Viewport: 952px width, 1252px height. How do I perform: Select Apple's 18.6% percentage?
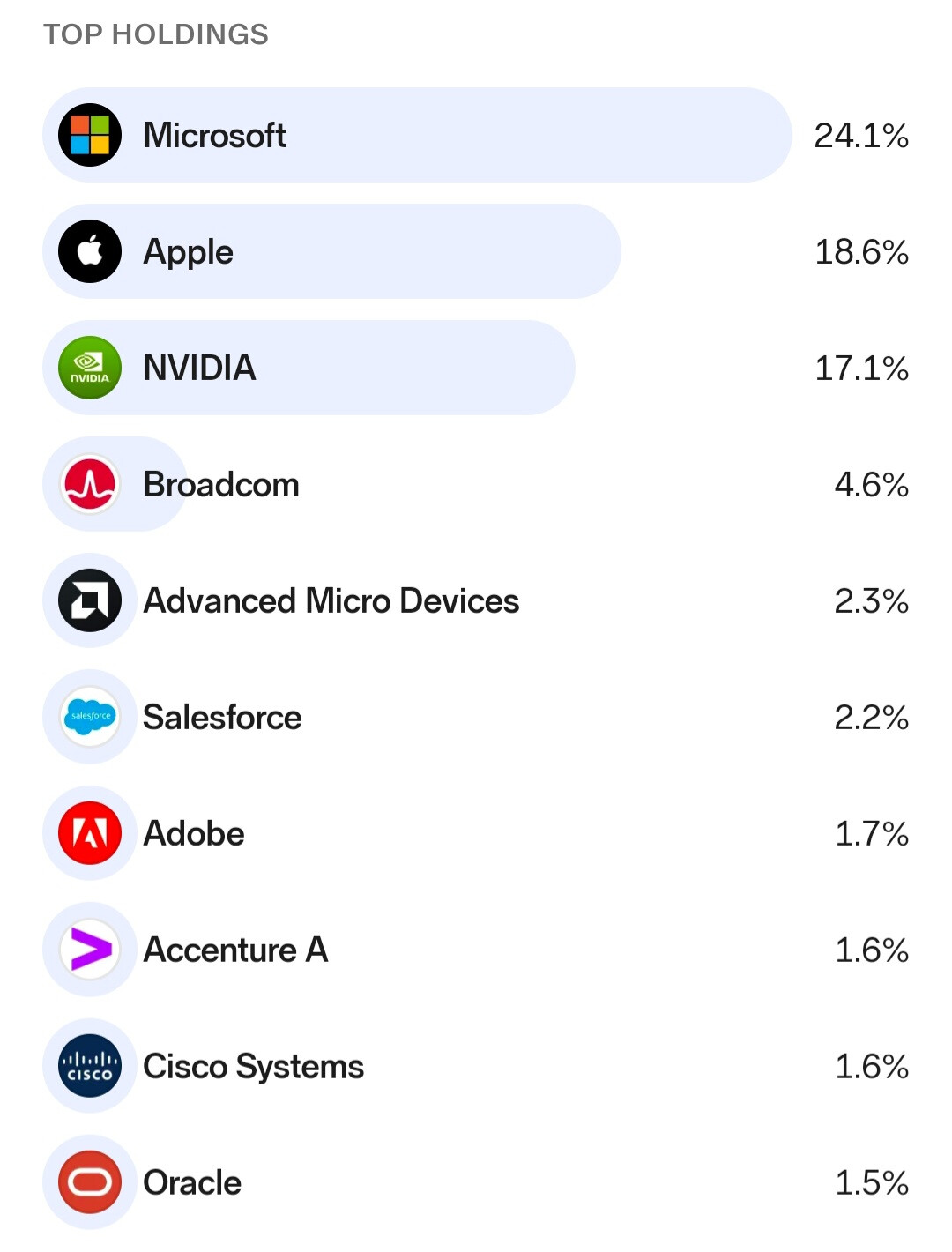[861, 252]
